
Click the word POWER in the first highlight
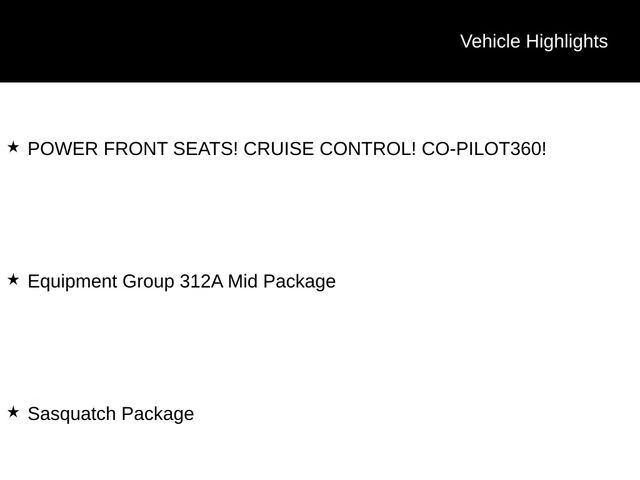click(x=62, y=149)
